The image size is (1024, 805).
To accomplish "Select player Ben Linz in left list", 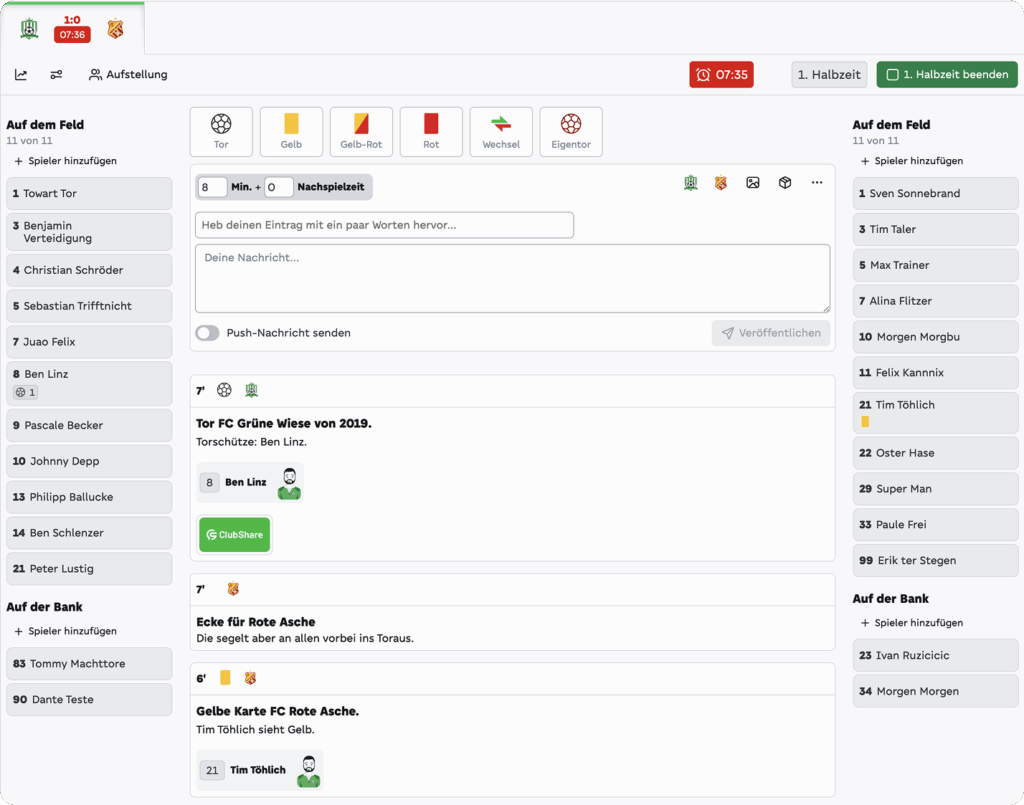I will click(x=89, y=383).
